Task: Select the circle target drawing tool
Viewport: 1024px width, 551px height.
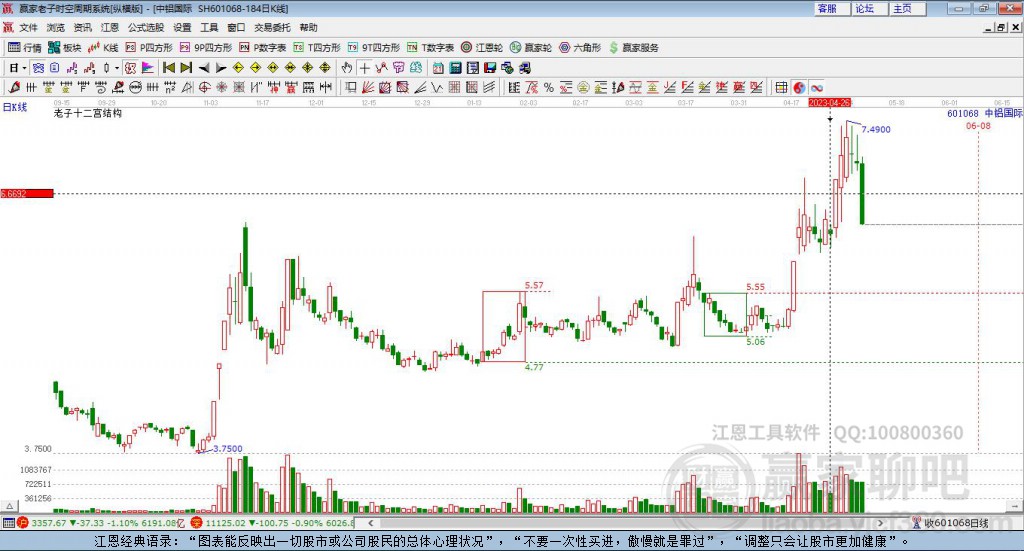Action: pyautogui.click(x=204, y=87)
